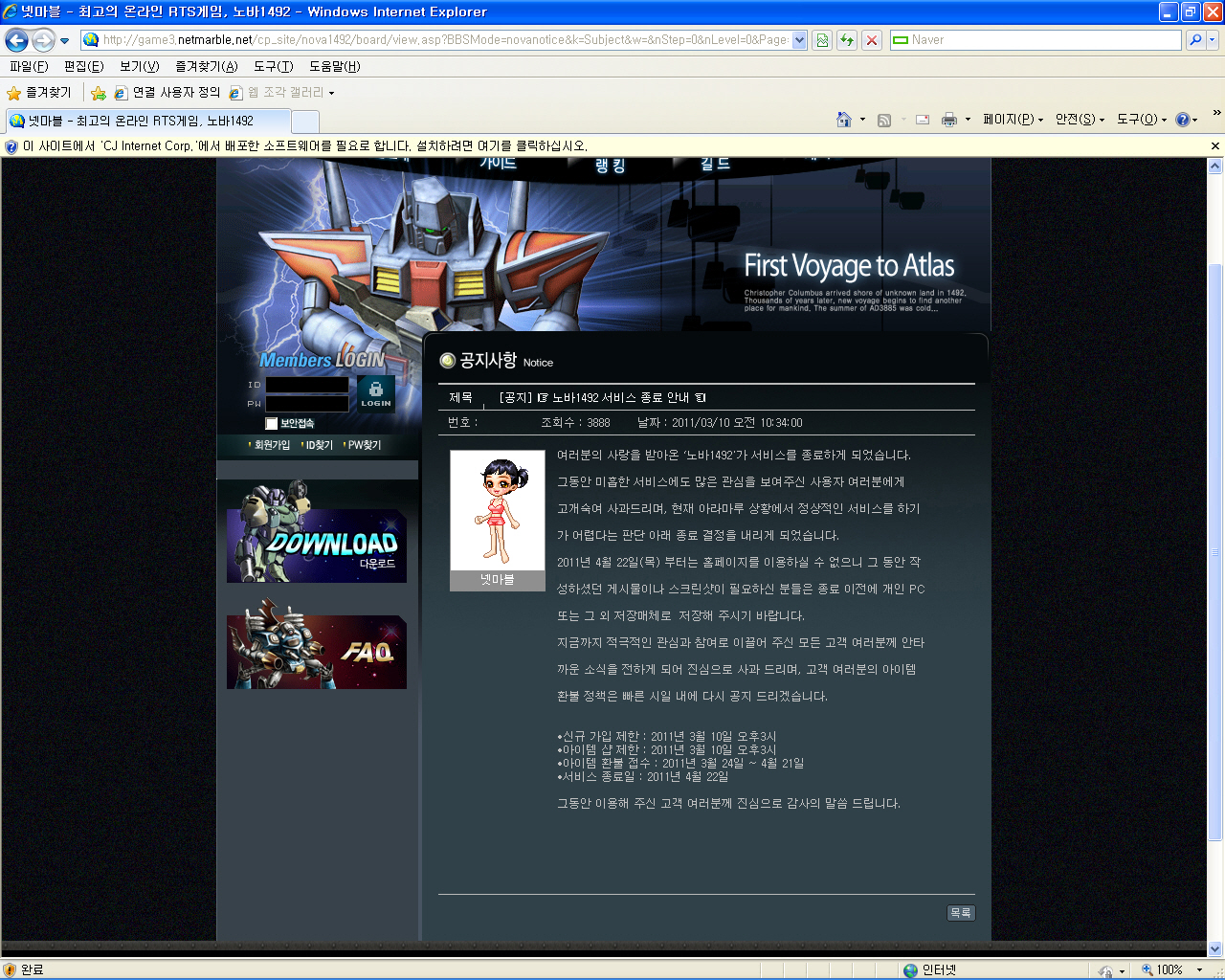1225x980 pixels.
Task: Select the 넷마블 노바1492 browser tab
Action: click(x=148, y=121)
